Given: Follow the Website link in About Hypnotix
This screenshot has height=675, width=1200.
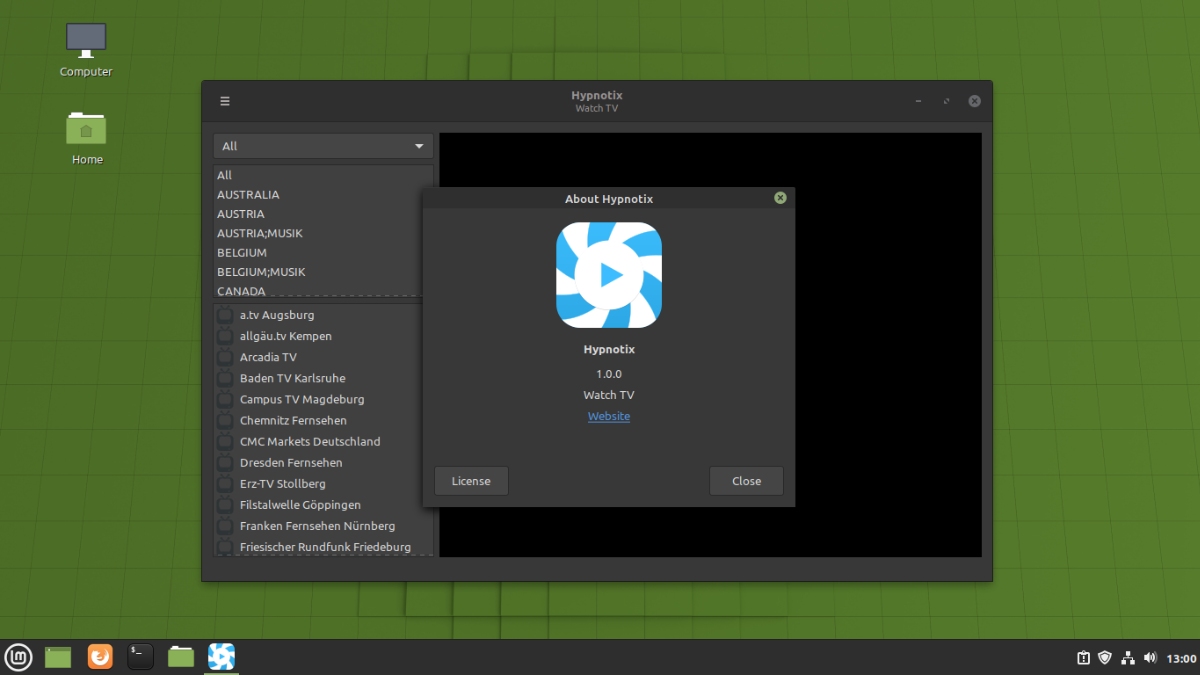Looking at the screenshot, I should [x=608, y=416].
